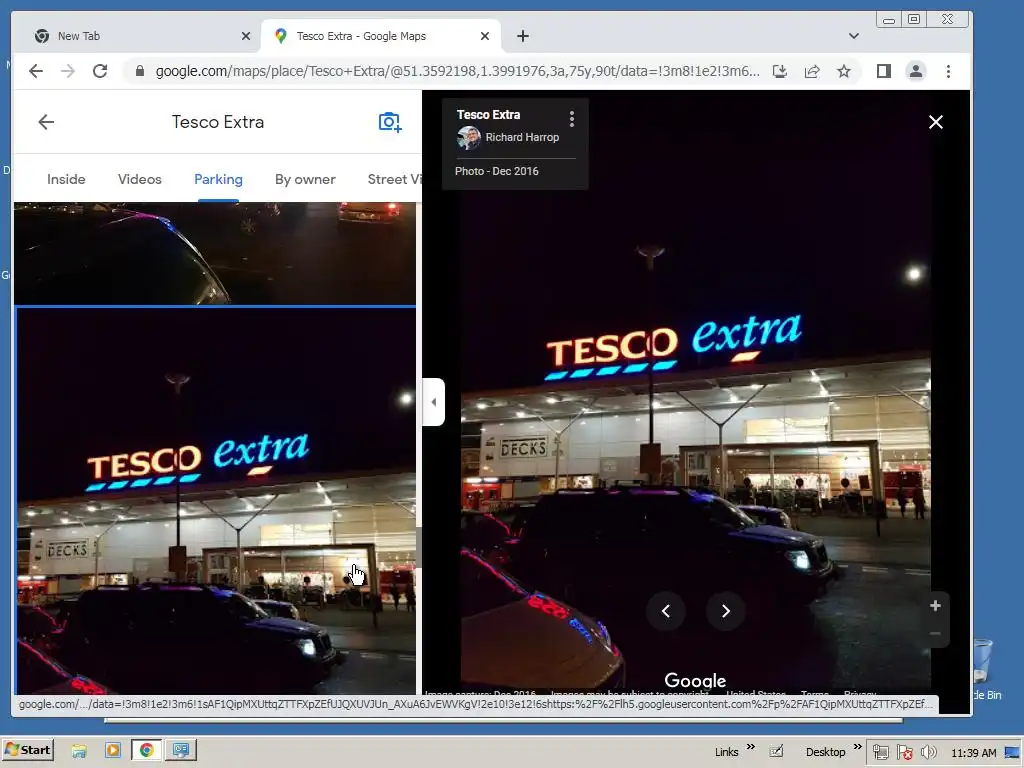Viewport: 1024px width, 768px height.
Task: View site security lock info
Action: point(140,71)
